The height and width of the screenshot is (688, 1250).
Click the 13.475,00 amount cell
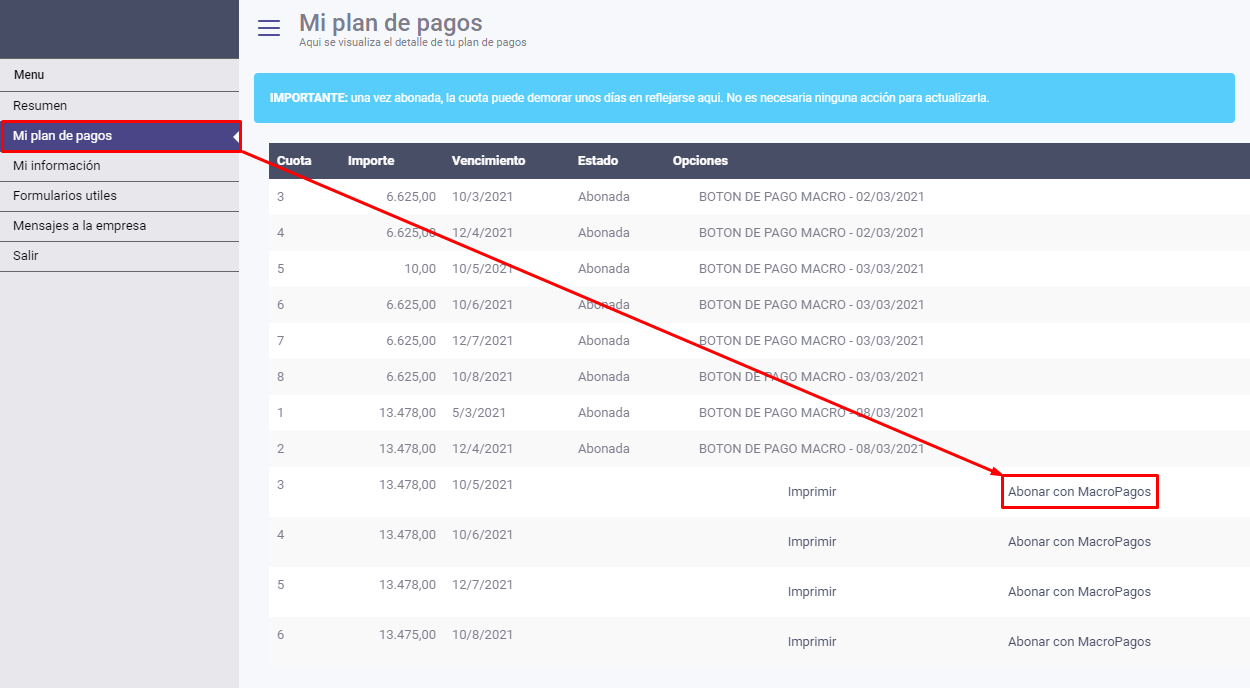[407, 635]
